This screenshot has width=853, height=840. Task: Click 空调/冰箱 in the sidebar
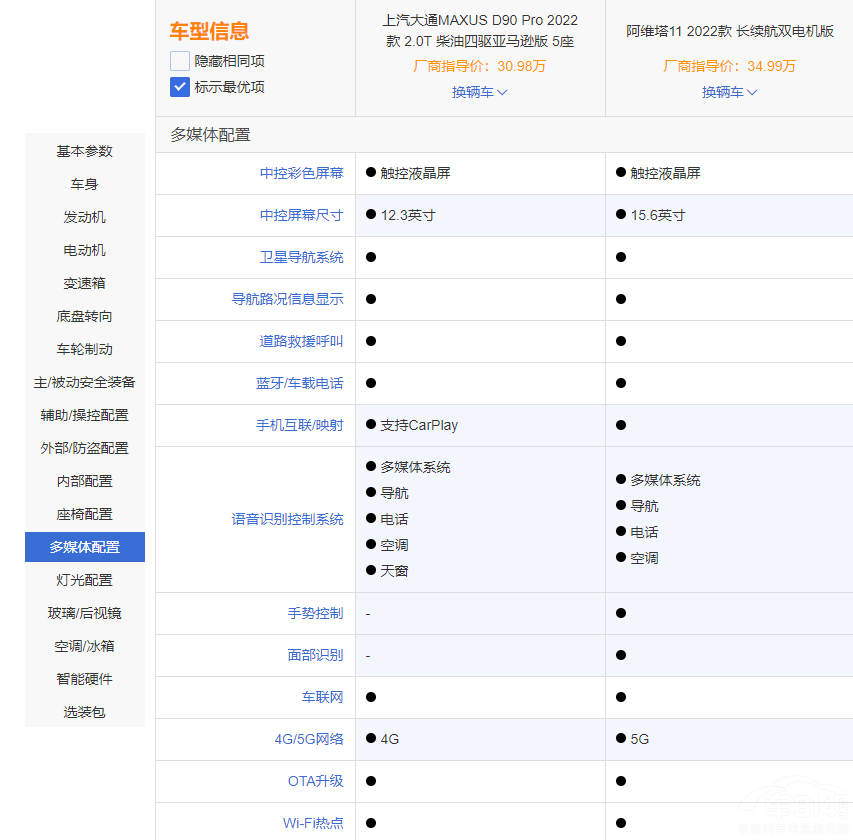point(85,646)
